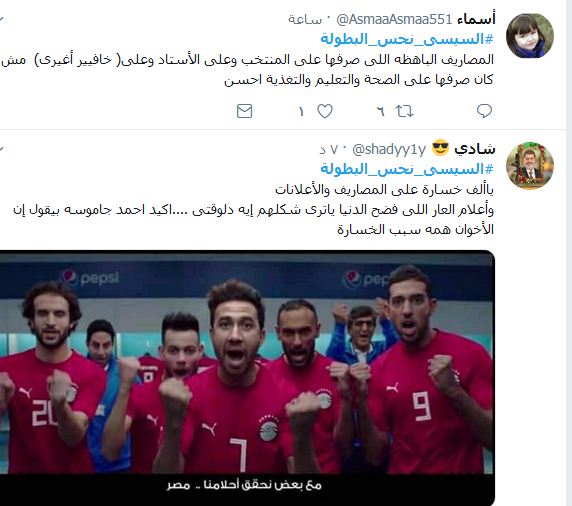The image size is (572, 506).
Task: Open the Egypt team image in Shady's tweet
Action: pyautogui.click(x=247, y=378)
